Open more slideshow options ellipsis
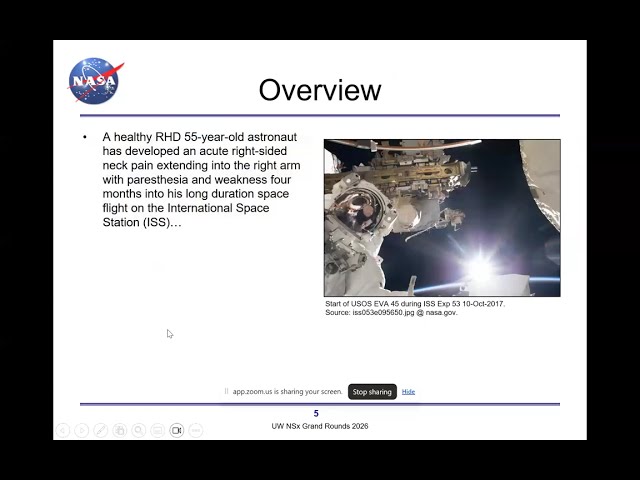Image resolution: width=640 pixels, height=480 pixels. pos(196,430)
